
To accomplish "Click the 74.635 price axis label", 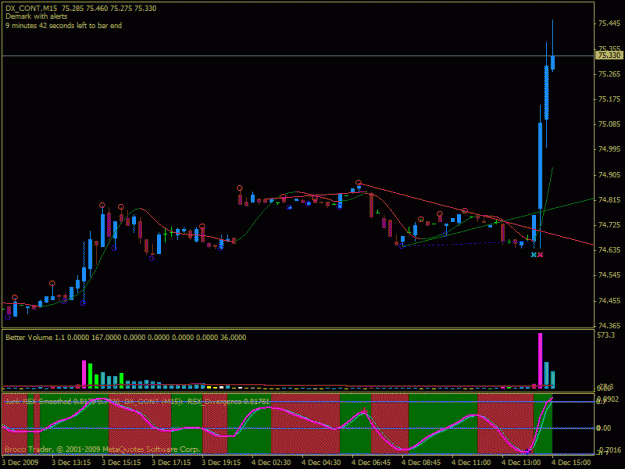I will pyautogui.click(x=609, y=250).
